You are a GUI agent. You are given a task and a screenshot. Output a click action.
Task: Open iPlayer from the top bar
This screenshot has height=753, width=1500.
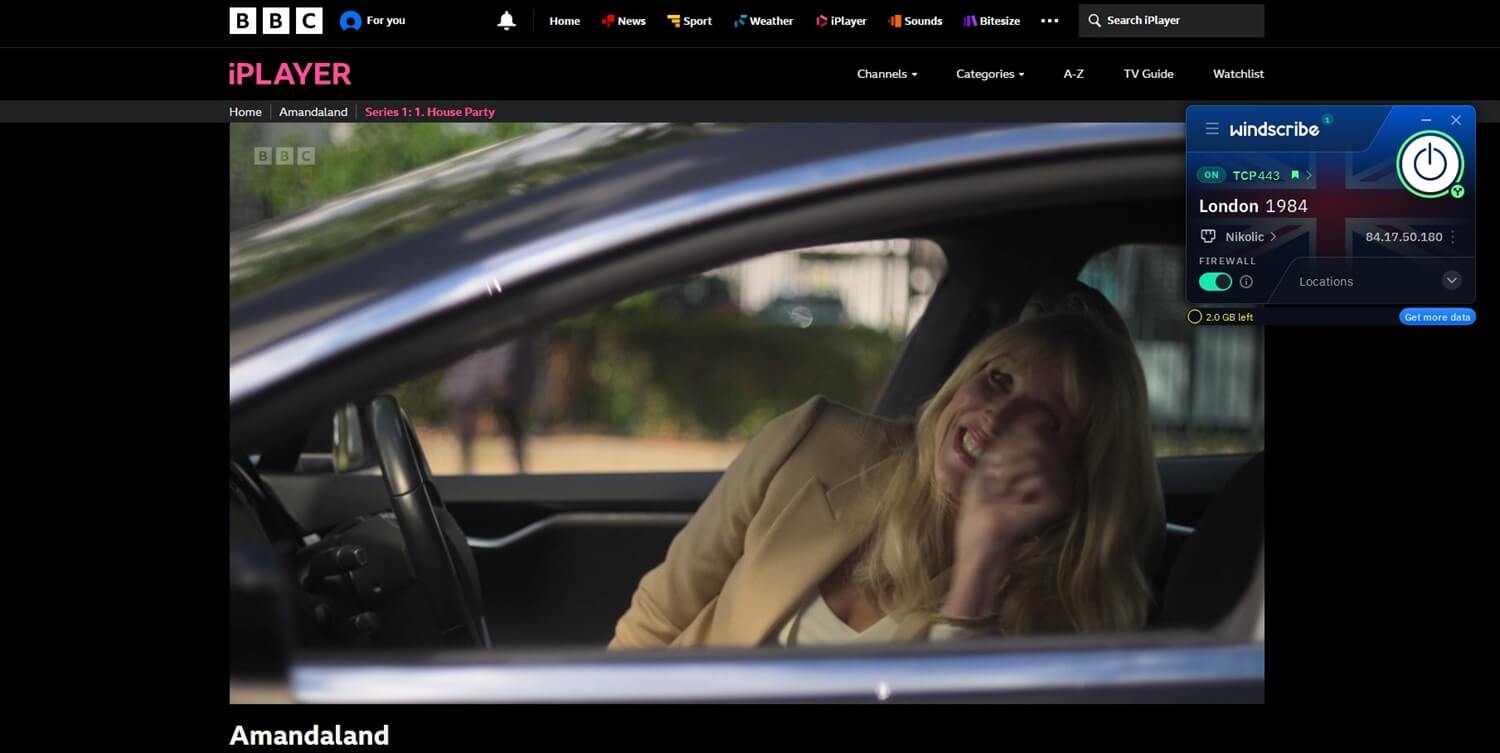pos(840,21)
